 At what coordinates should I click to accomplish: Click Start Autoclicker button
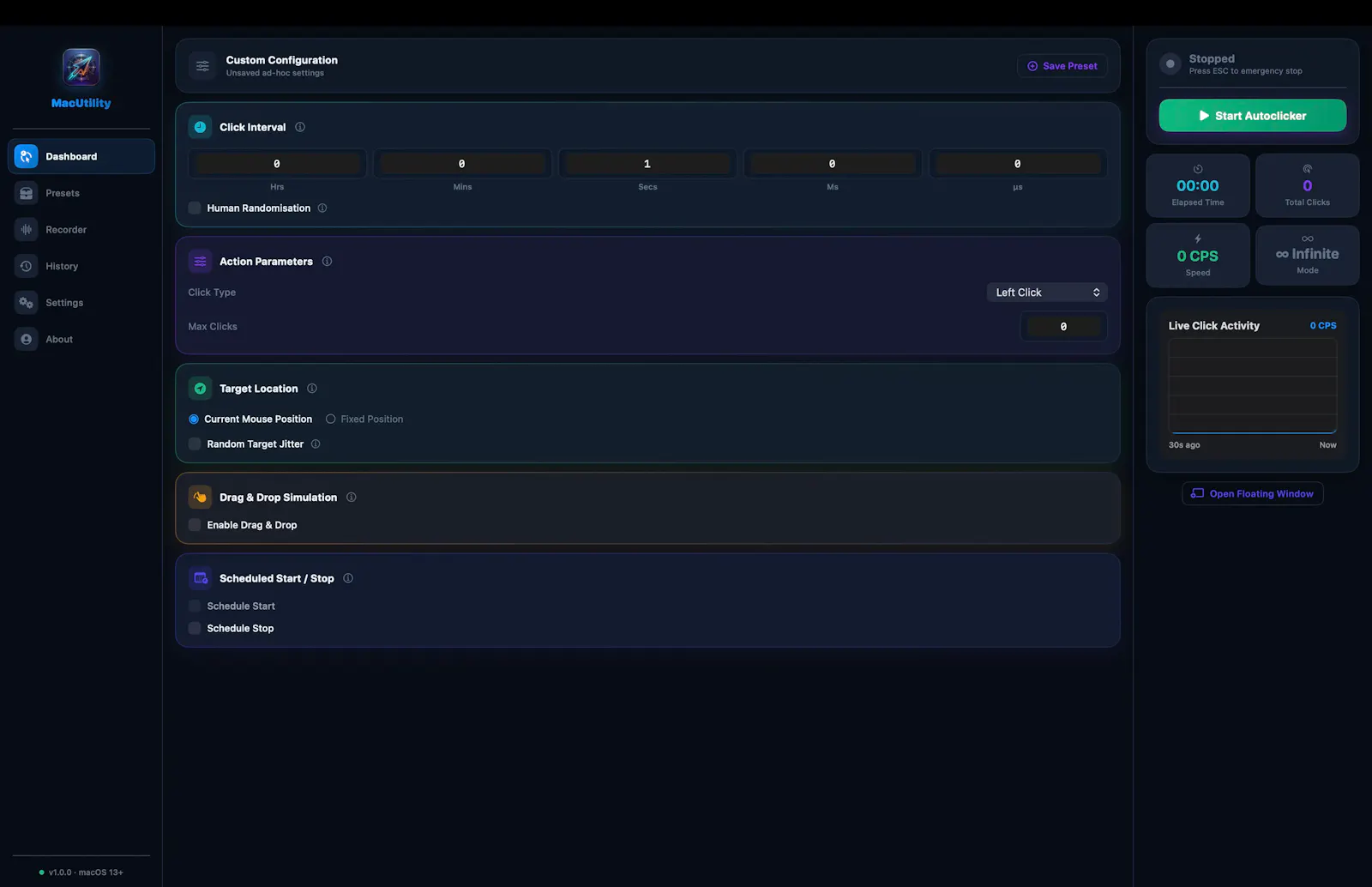1253,116
